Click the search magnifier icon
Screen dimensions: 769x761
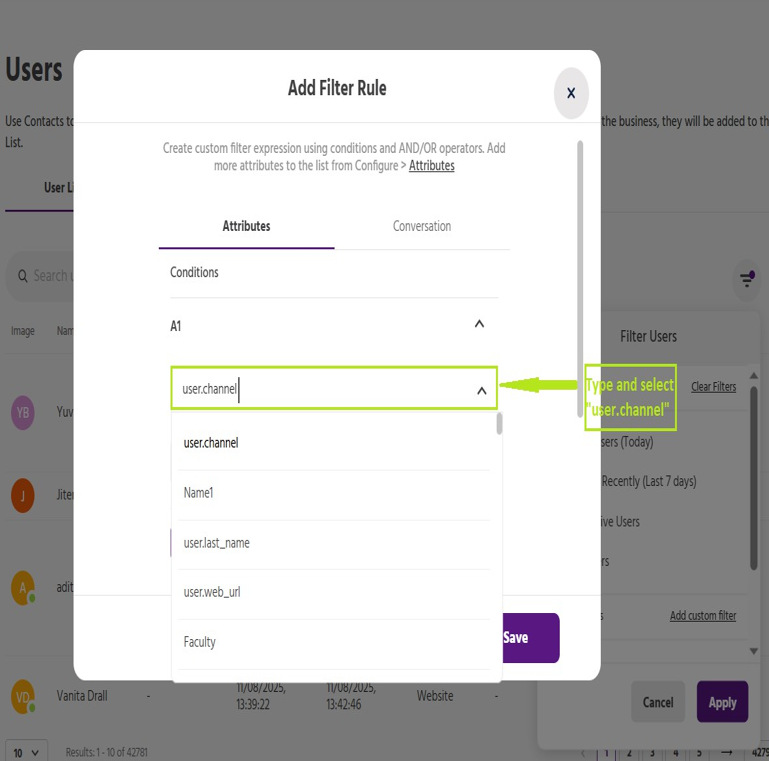pyautogui.click(x=21, y=276)
